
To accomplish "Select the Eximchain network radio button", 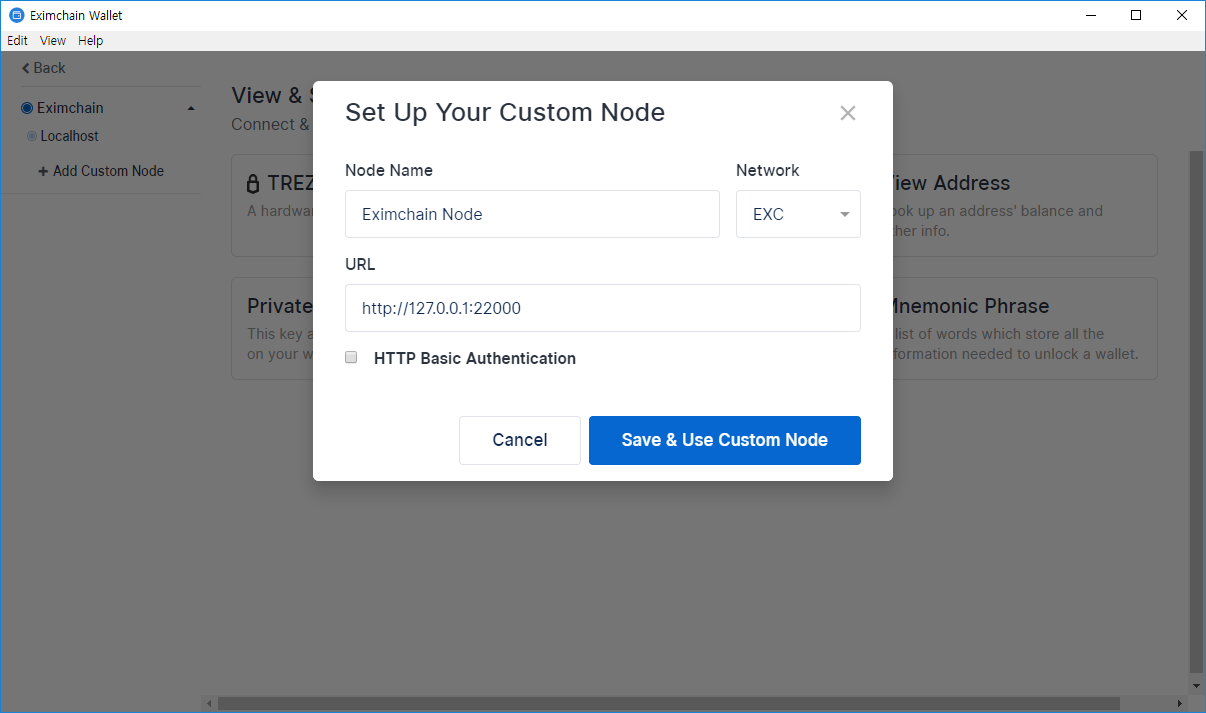I will 27,108.
